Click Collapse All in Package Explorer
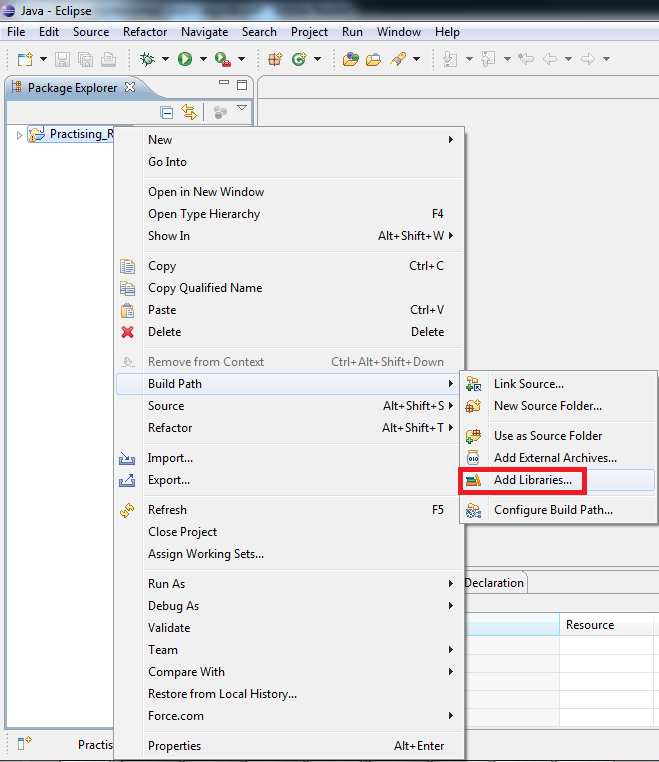 (166, 113)
